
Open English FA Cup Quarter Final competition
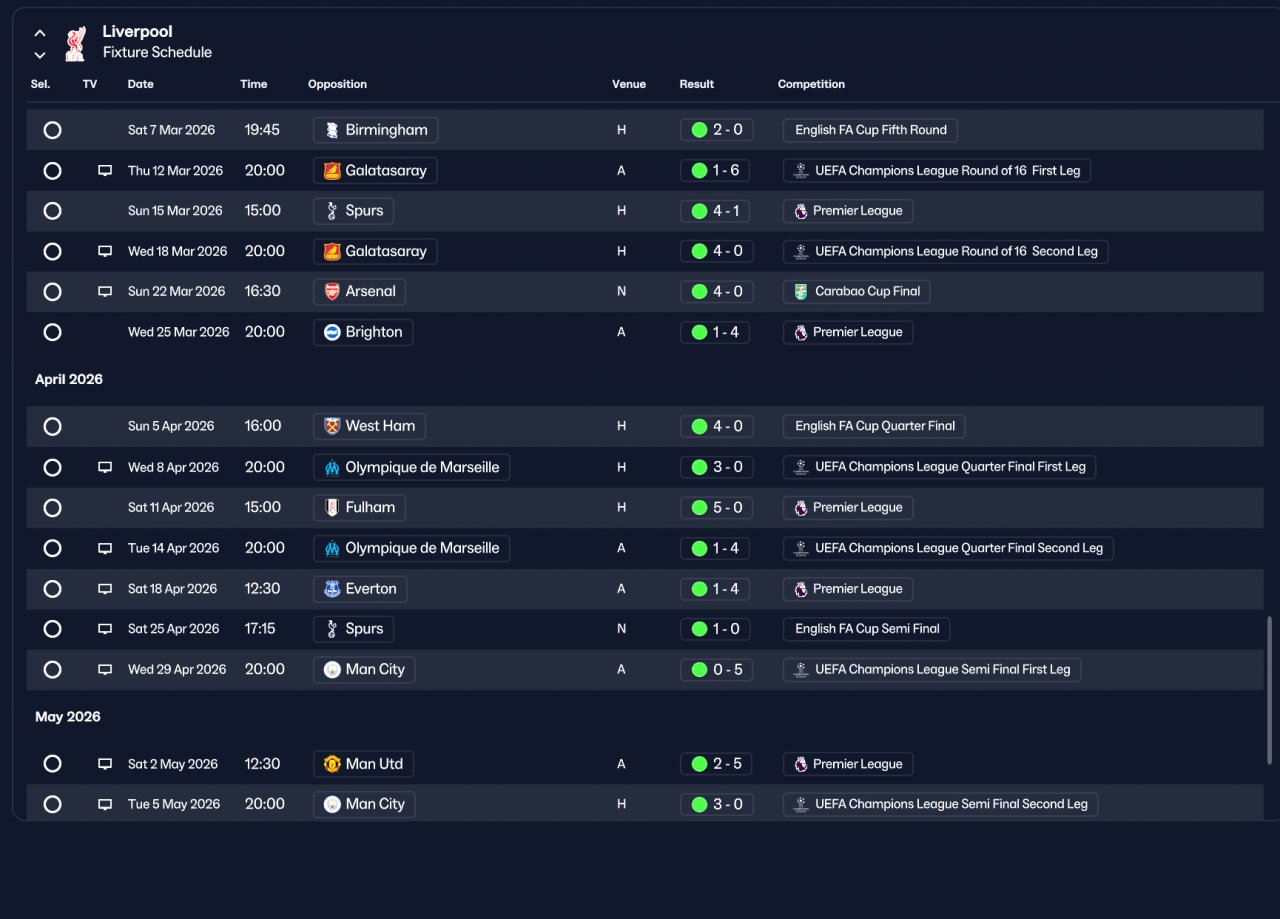click(x=874, y=426)
